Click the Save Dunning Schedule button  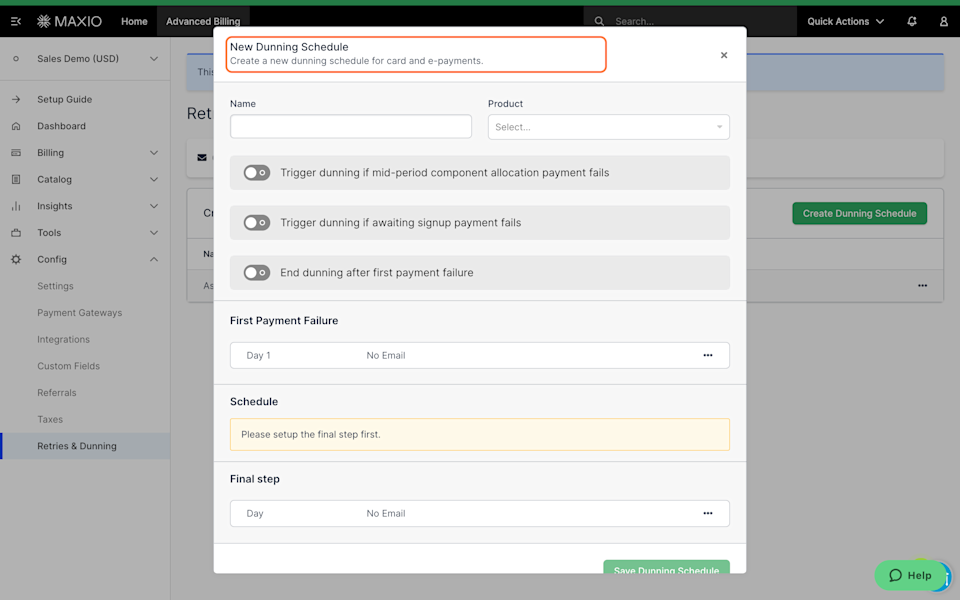click(x=666, y=568)
